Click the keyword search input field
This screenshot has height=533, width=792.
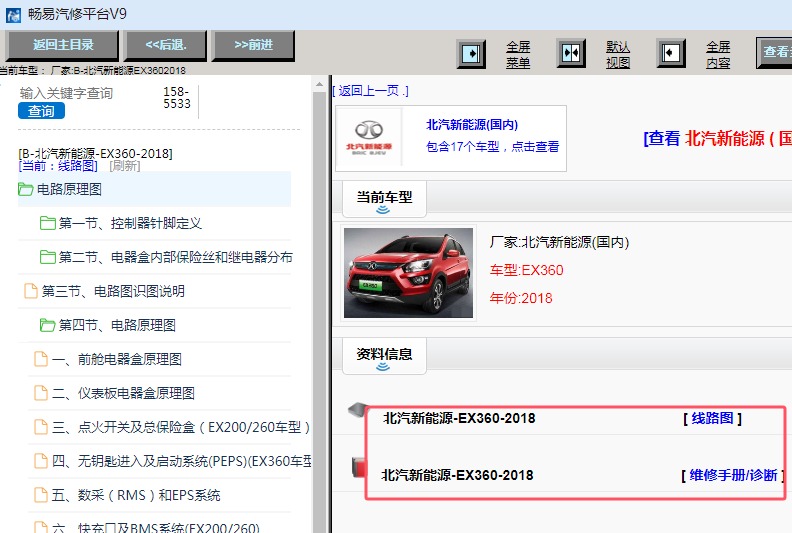(x=86, y=93)
